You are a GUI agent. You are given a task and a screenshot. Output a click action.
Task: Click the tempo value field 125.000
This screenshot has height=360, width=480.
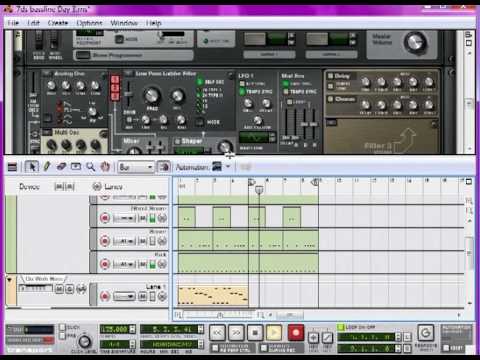tap(114, 329)
